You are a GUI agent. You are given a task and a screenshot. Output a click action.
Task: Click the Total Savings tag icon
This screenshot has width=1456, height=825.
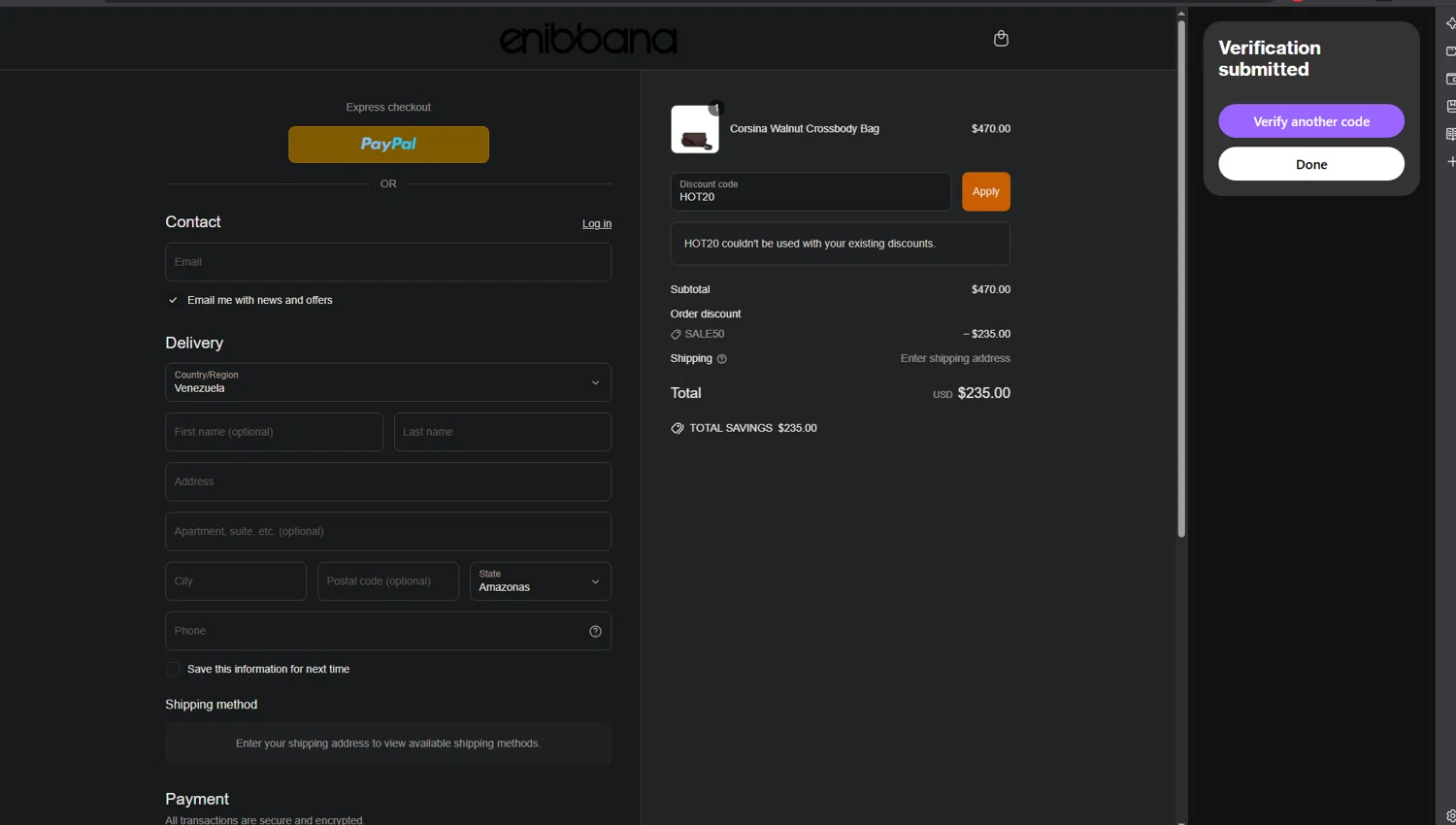point(678,428)
